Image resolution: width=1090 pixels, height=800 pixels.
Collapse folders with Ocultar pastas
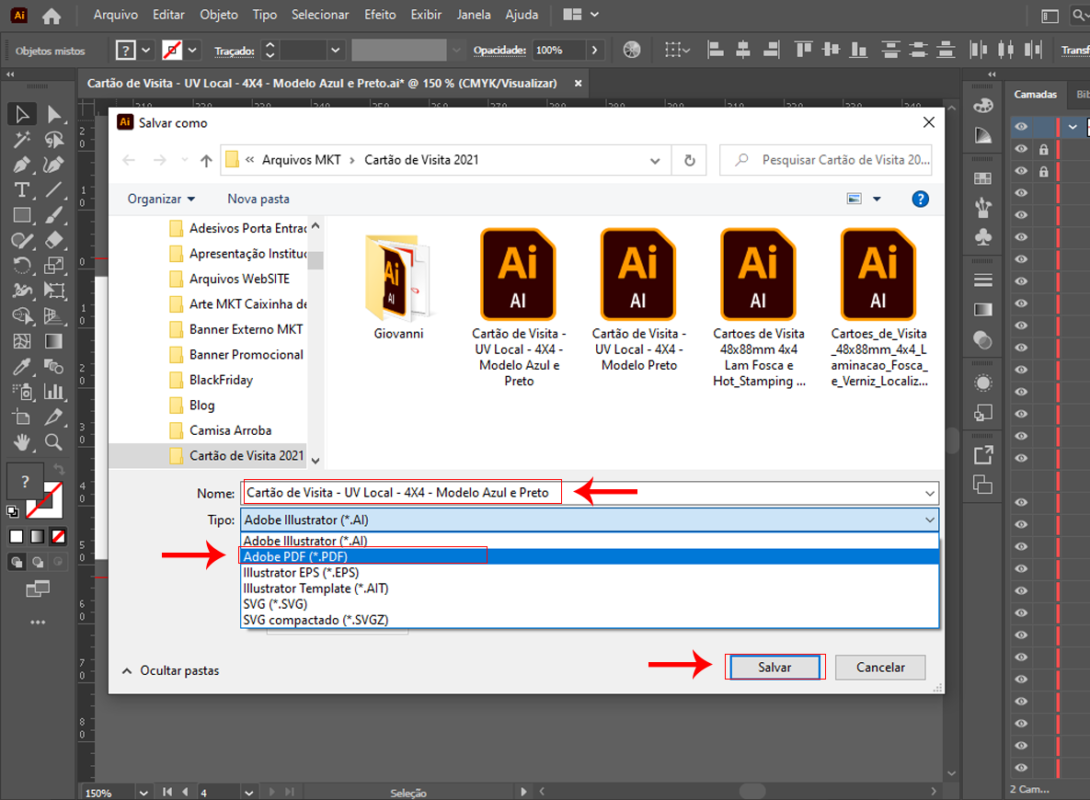coord(170,671)
